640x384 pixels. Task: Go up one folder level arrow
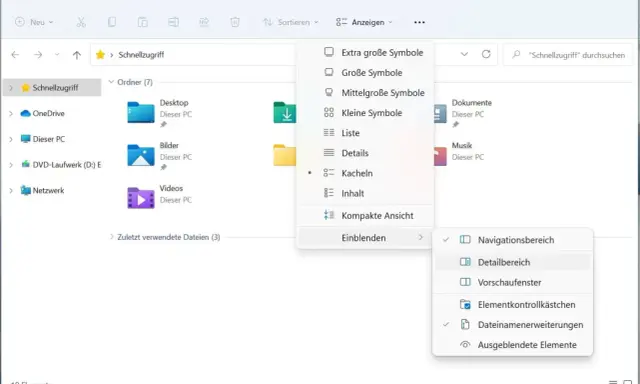pos(77,55)
